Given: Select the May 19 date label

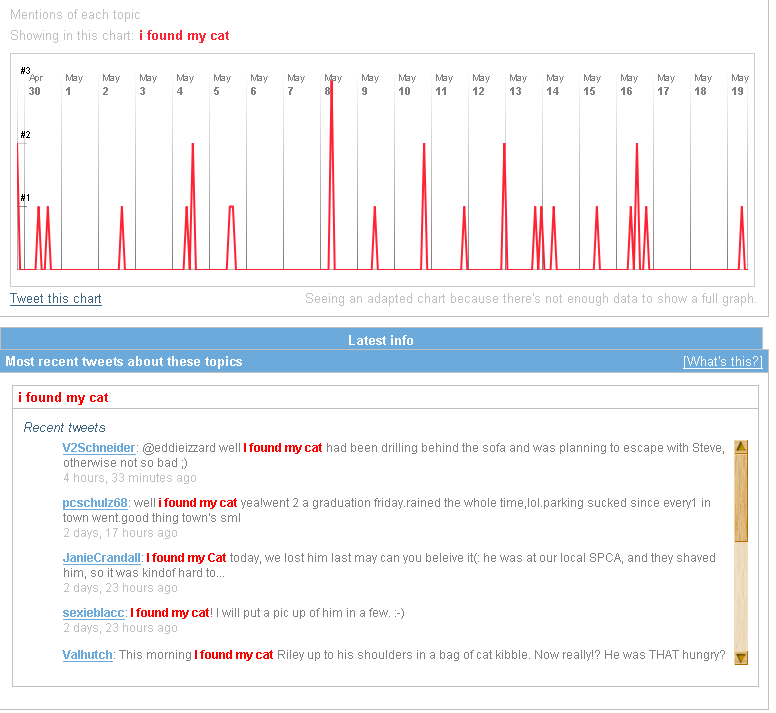Looking at the screenshot, I should pyautogui.click(x=738, y=85).
